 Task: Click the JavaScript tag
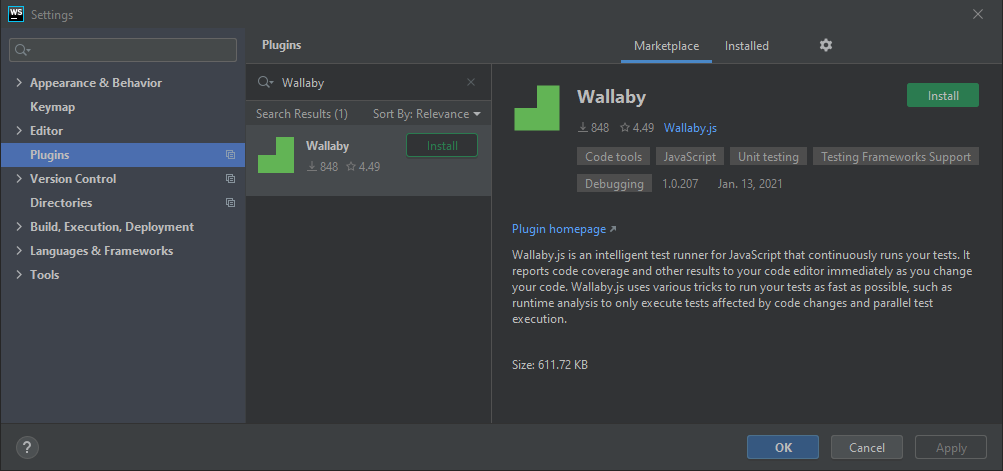690,157
